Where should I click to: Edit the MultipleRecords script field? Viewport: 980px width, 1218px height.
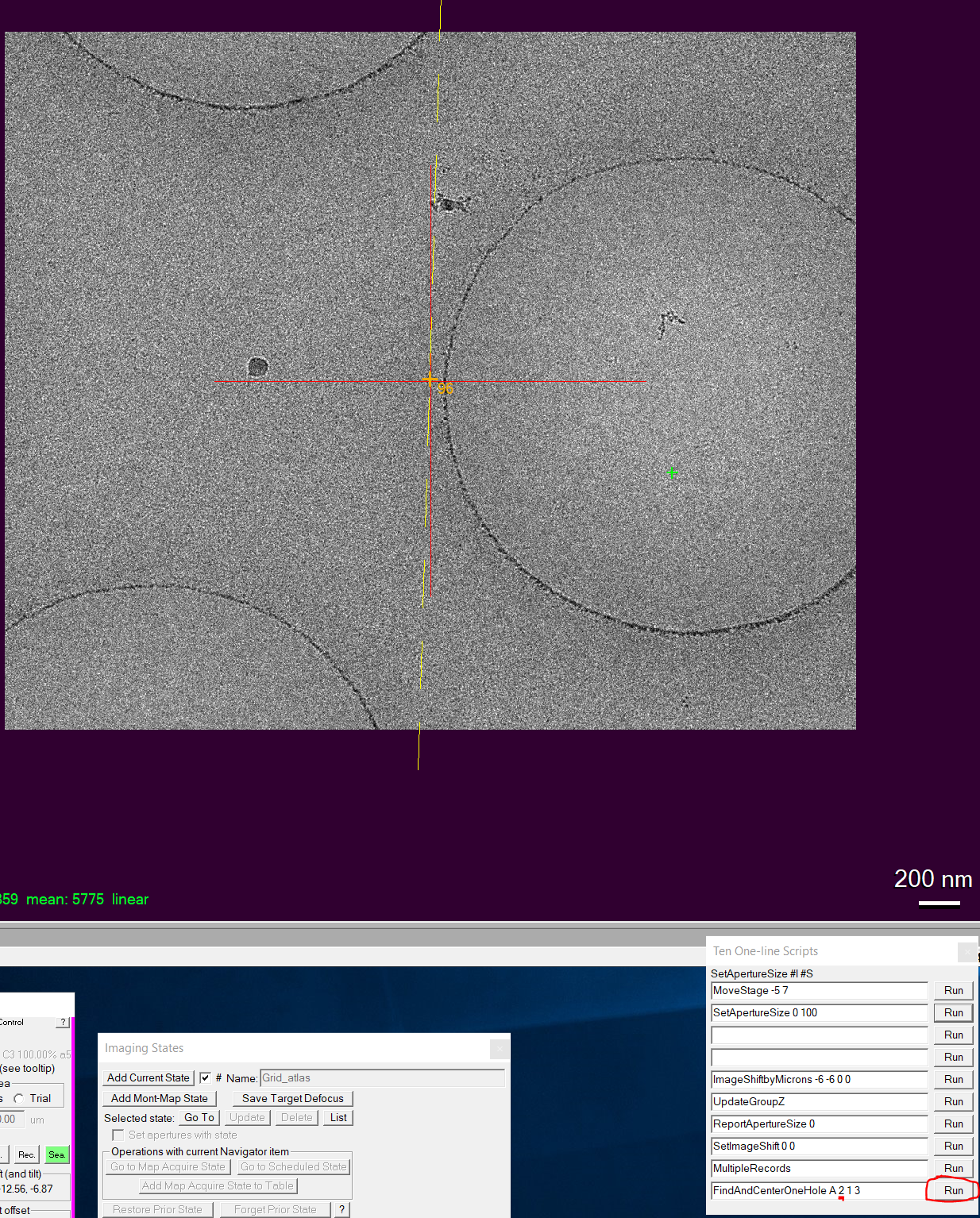(x=819, y=1168)
